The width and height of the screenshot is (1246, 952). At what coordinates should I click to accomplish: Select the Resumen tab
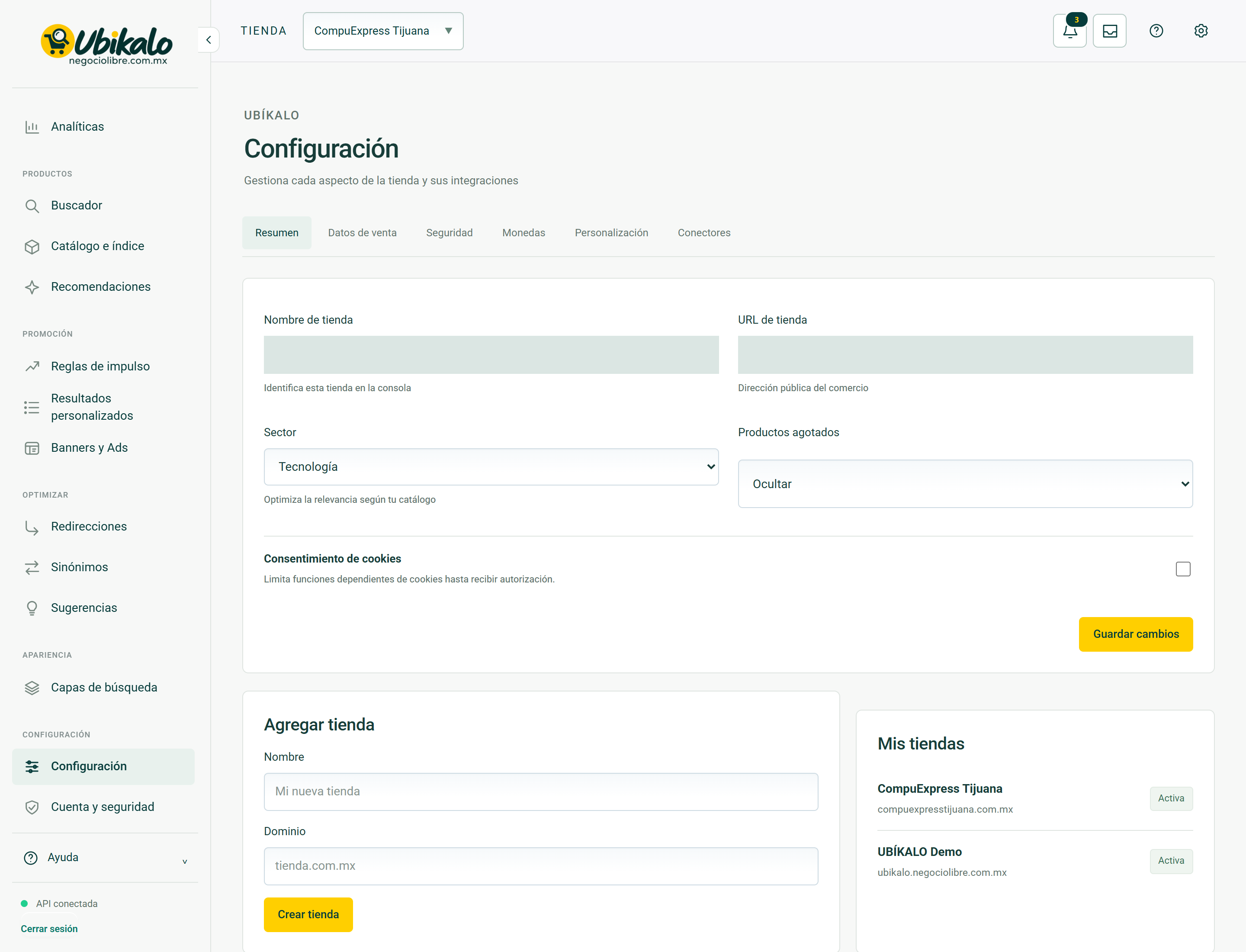pyautogui.click(x=276, y=233)
